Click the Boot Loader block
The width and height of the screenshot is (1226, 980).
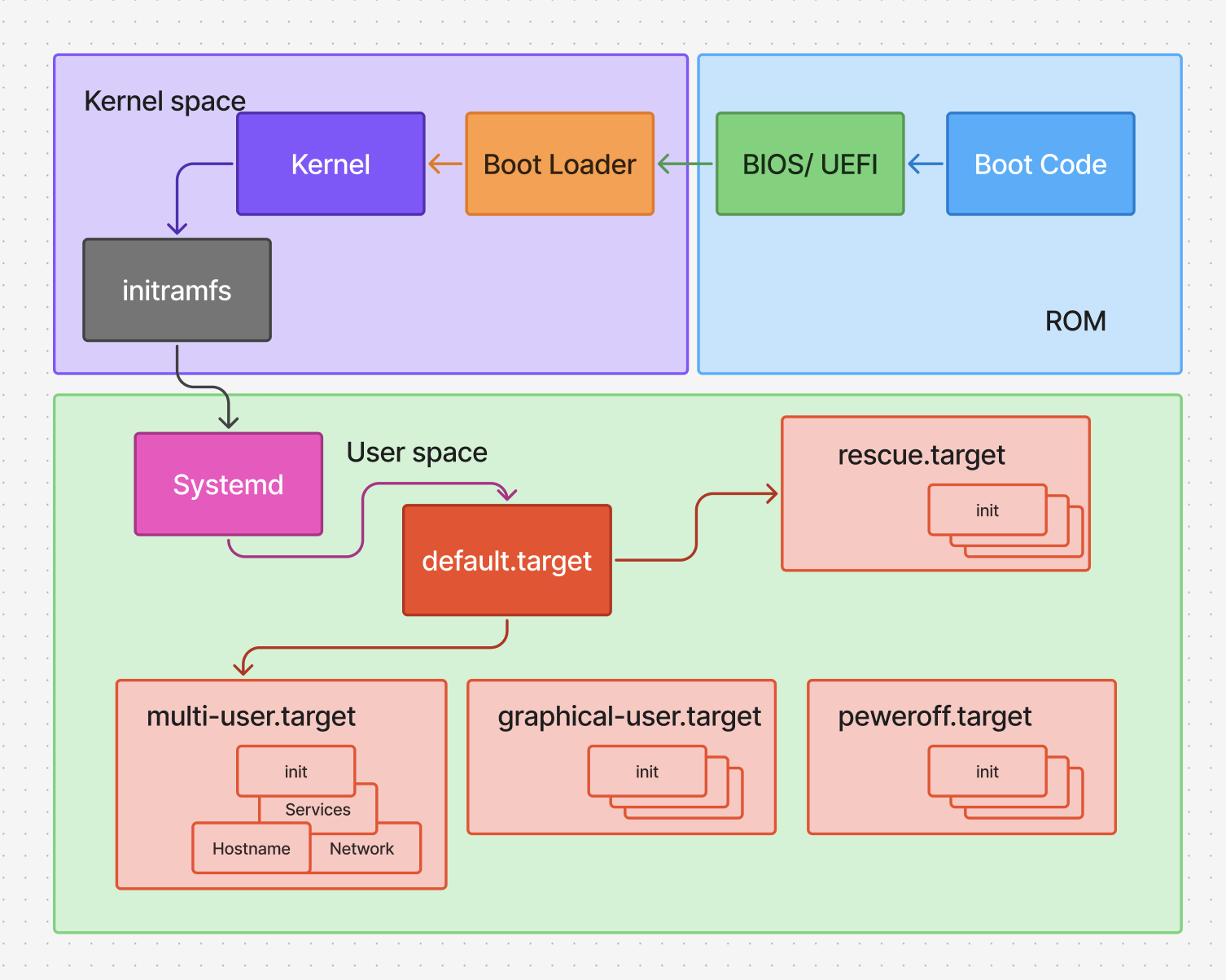pyautogui.click(x=559, y=164)
